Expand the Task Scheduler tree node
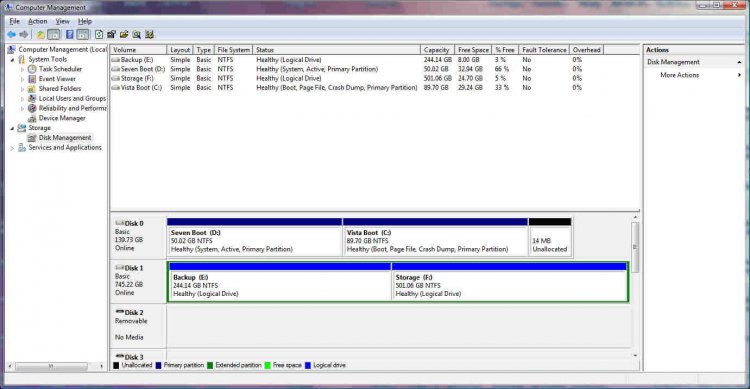The image size is (750, 389). (22, 69)
